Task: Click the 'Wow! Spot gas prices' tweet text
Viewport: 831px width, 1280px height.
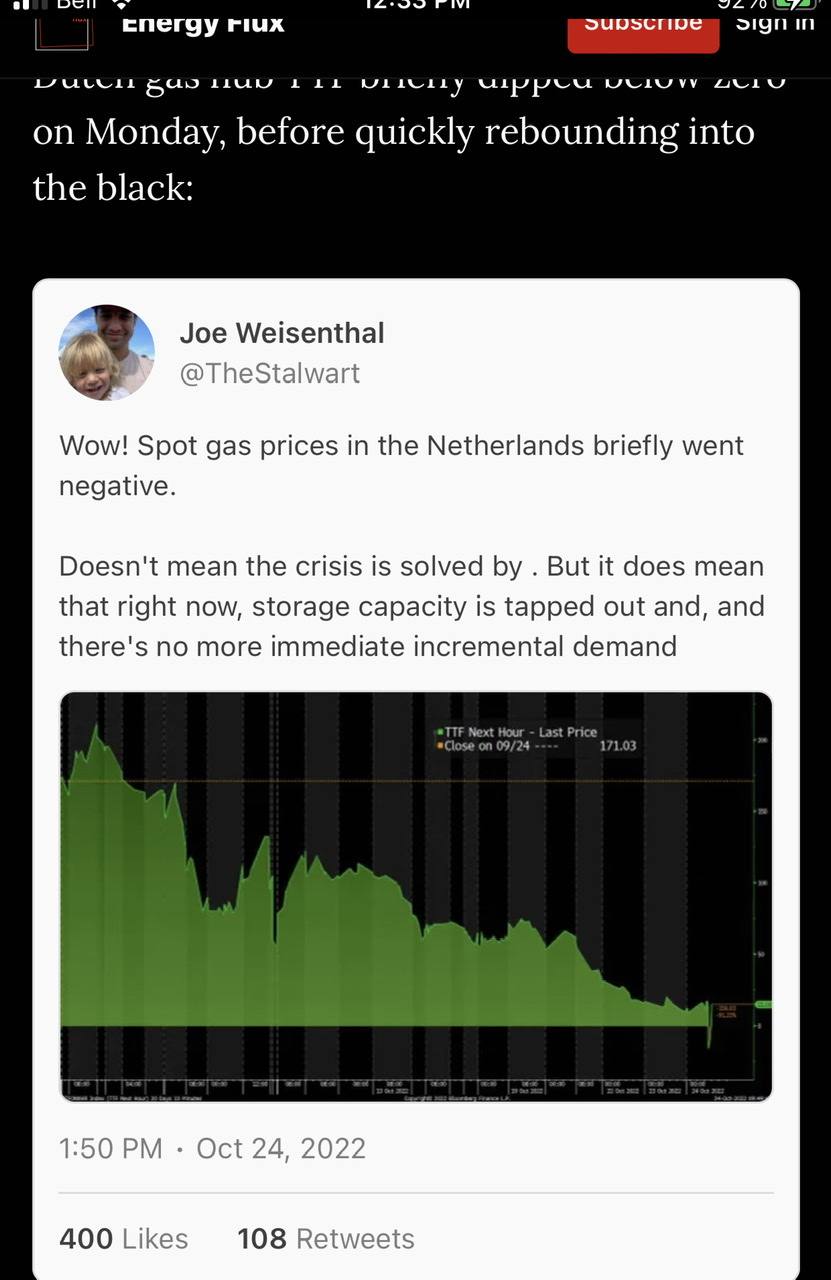Action: [x=402, y=465]
